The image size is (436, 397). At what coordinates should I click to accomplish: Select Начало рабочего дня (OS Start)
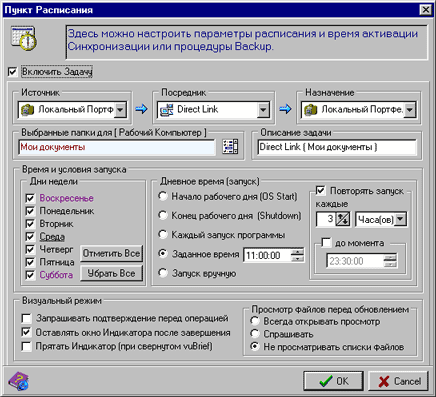[163, 196]
